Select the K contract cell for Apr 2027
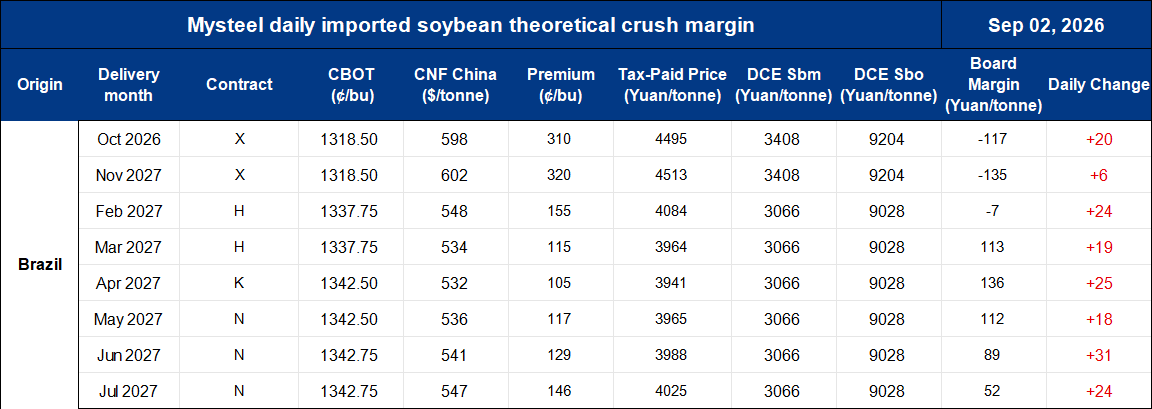The width and height of the screenshot is (1152, 409). click(x=239, y=283)
